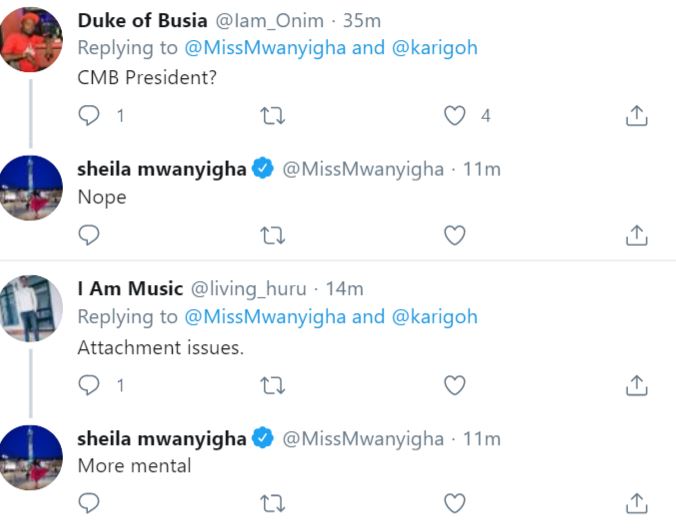Image resolution: width=676 pixels, height=529 pixels.
Task: Reply to Duke of Busia's CMB President tweet
Action: coord(89,116)
